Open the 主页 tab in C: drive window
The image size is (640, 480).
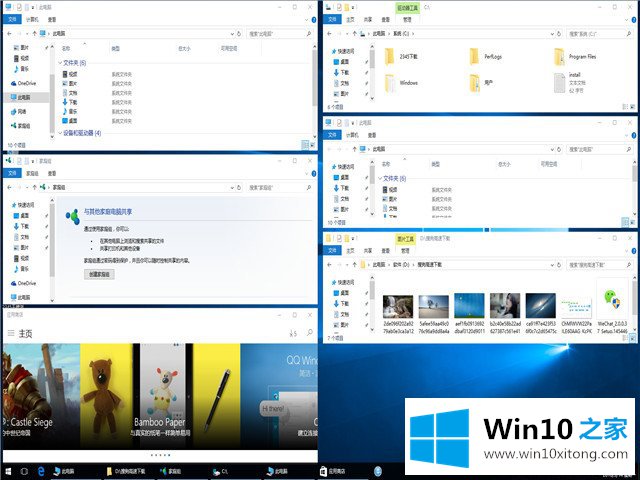(350, 20)
